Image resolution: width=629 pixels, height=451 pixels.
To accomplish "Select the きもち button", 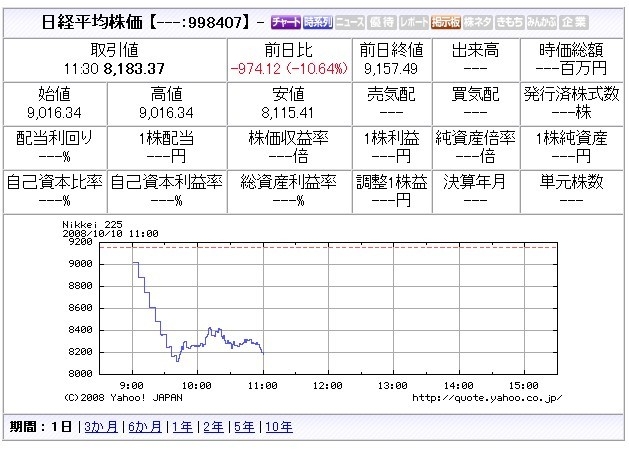I will (509, 22).
